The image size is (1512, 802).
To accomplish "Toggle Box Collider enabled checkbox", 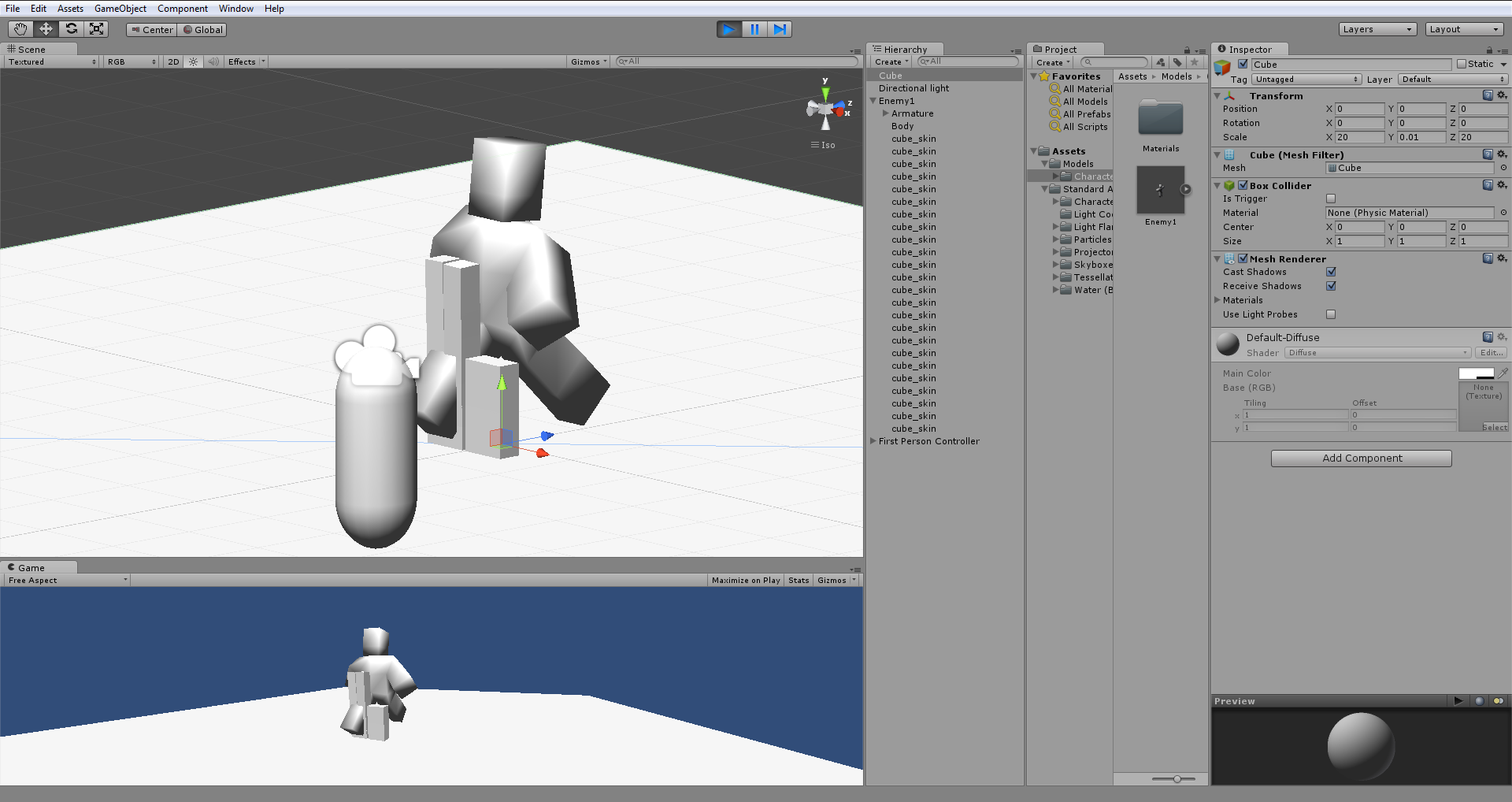I will (x=1243, y=185).
